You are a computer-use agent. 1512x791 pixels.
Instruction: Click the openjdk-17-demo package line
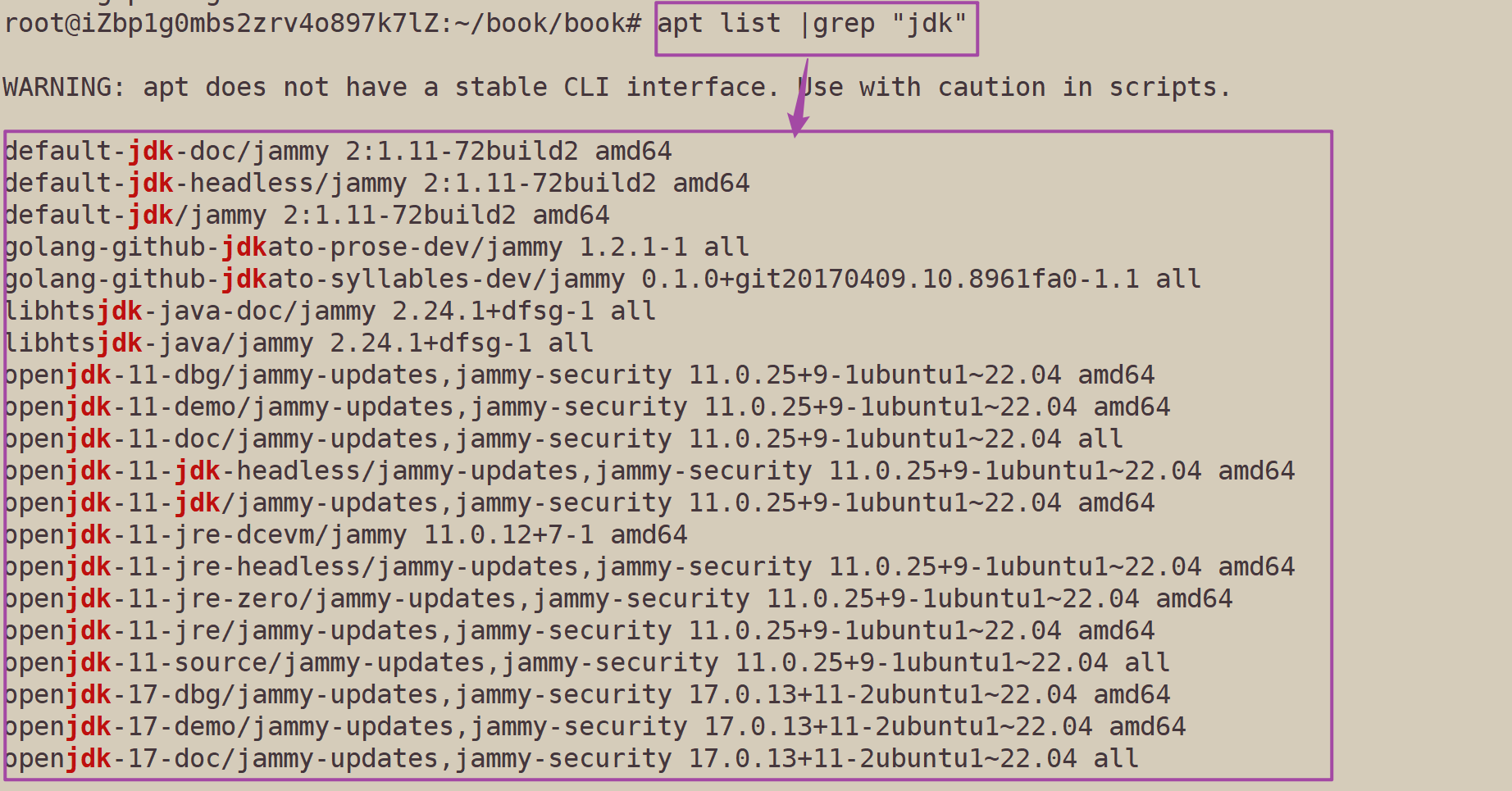[594, 727]
